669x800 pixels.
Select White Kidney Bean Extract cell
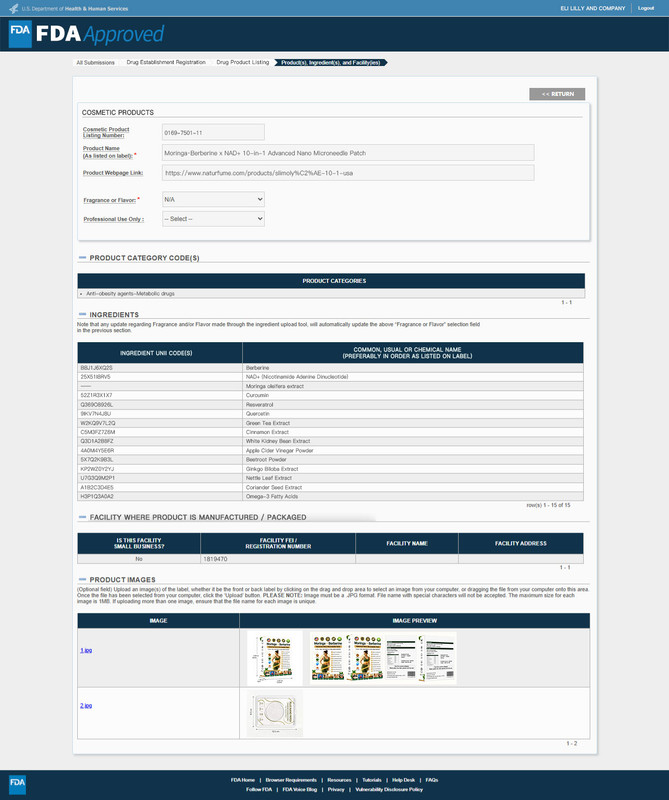pos(413,441)
